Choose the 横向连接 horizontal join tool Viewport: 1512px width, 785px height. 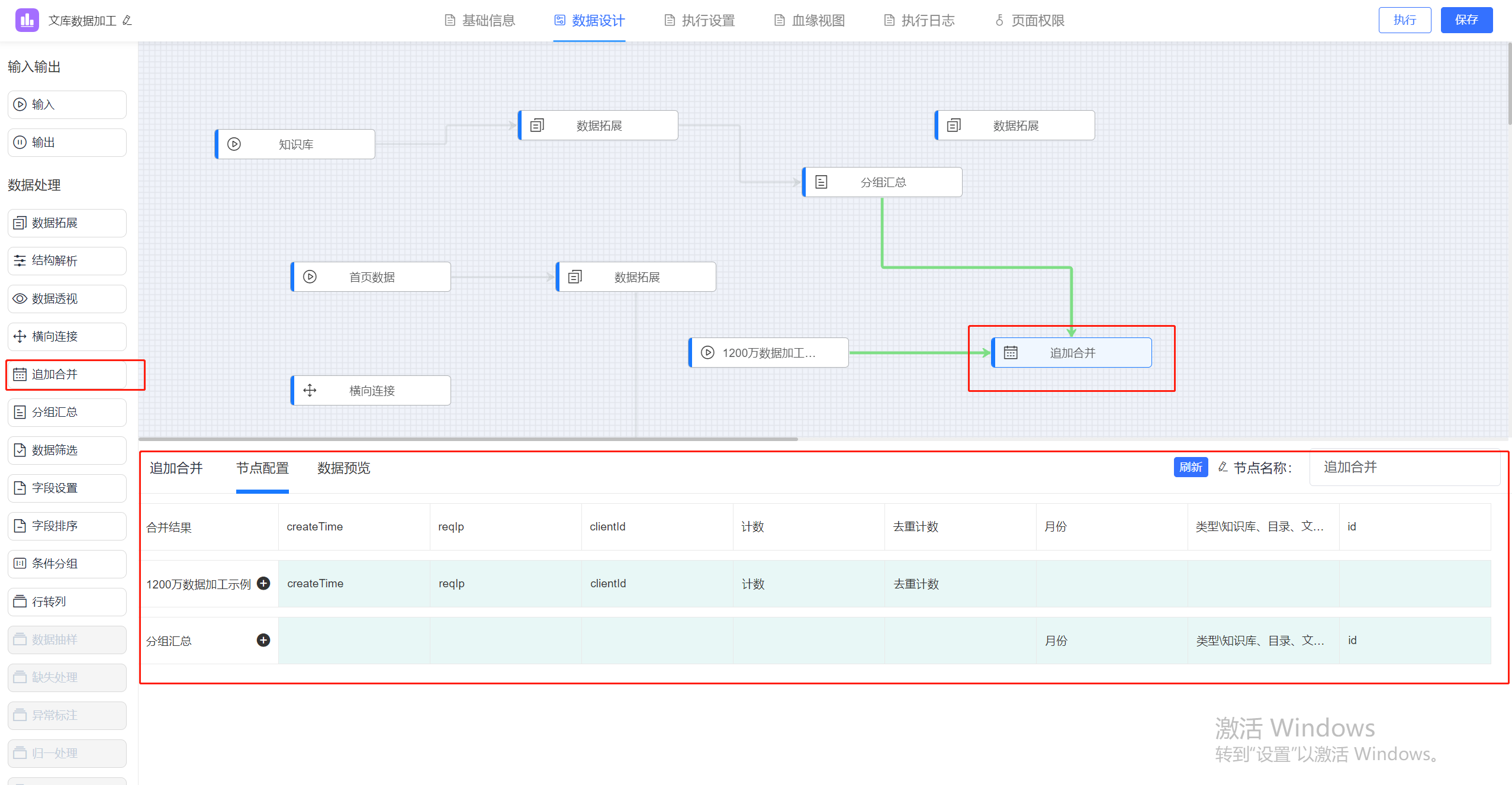66,336
